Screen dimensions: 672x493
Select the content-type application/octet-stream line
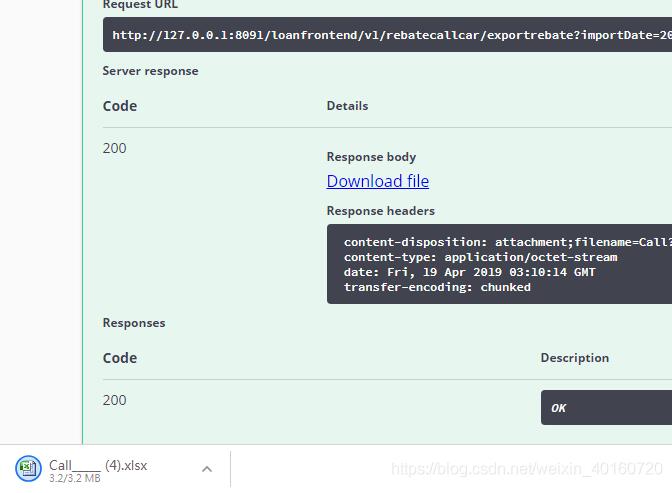[480, 257]
